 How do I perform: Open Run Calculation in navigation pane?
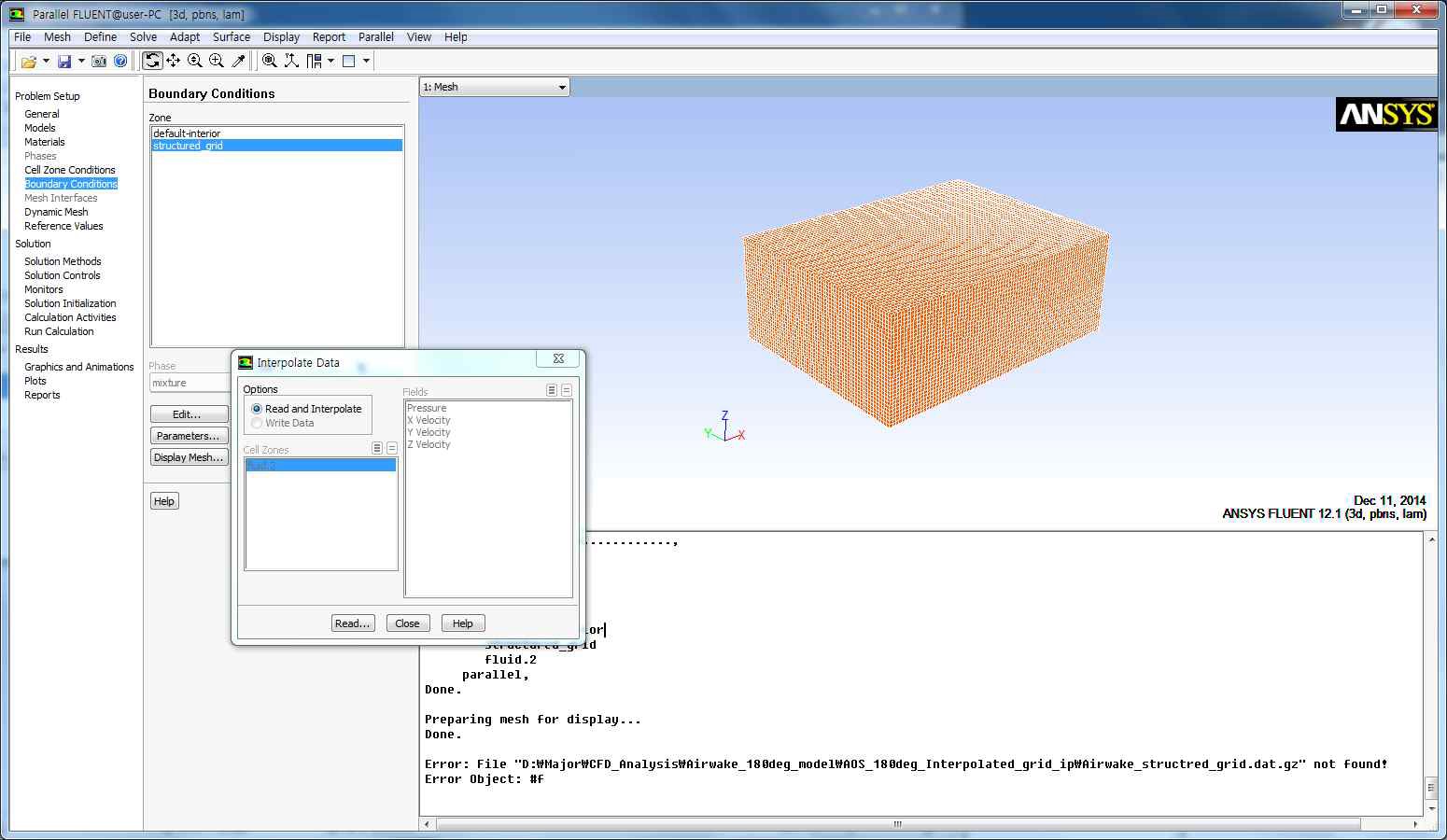(59, 331)
